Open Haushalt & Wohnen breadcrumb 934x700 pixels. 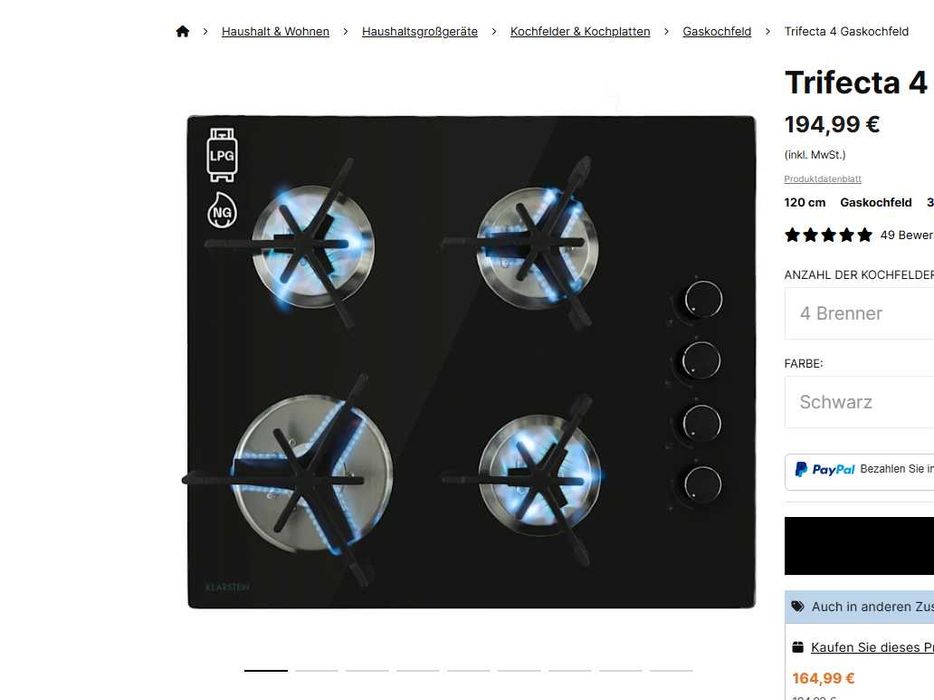(x=275, y=32)
